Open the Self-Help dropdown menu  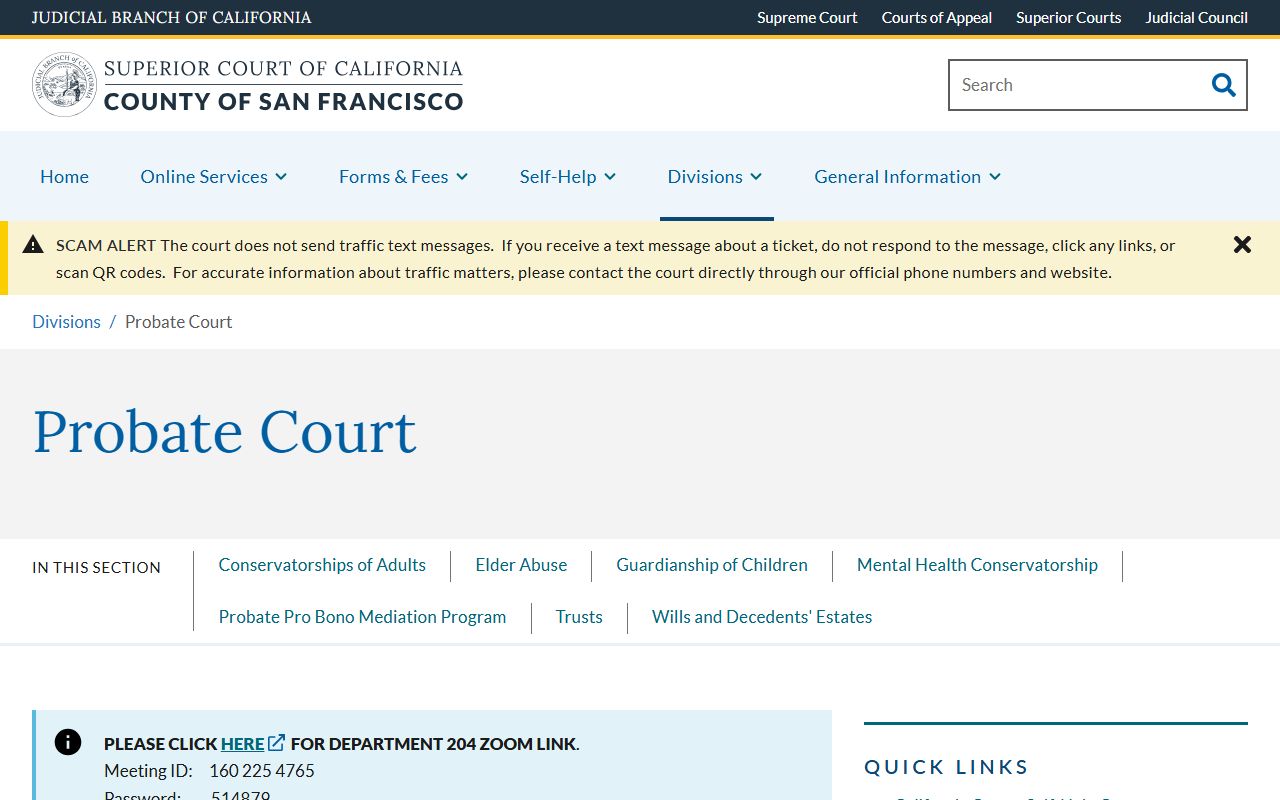[x=568, y=176]
